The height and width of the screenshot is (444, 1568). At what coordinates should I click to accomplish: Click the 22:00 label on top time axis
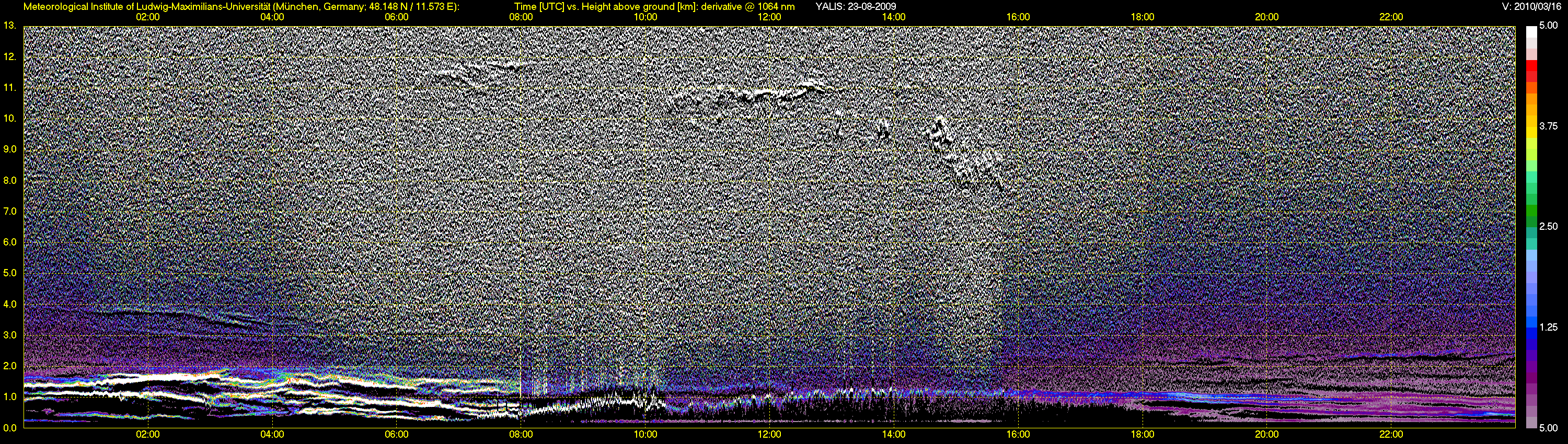pyautogui.click(x=1391, y=17)
